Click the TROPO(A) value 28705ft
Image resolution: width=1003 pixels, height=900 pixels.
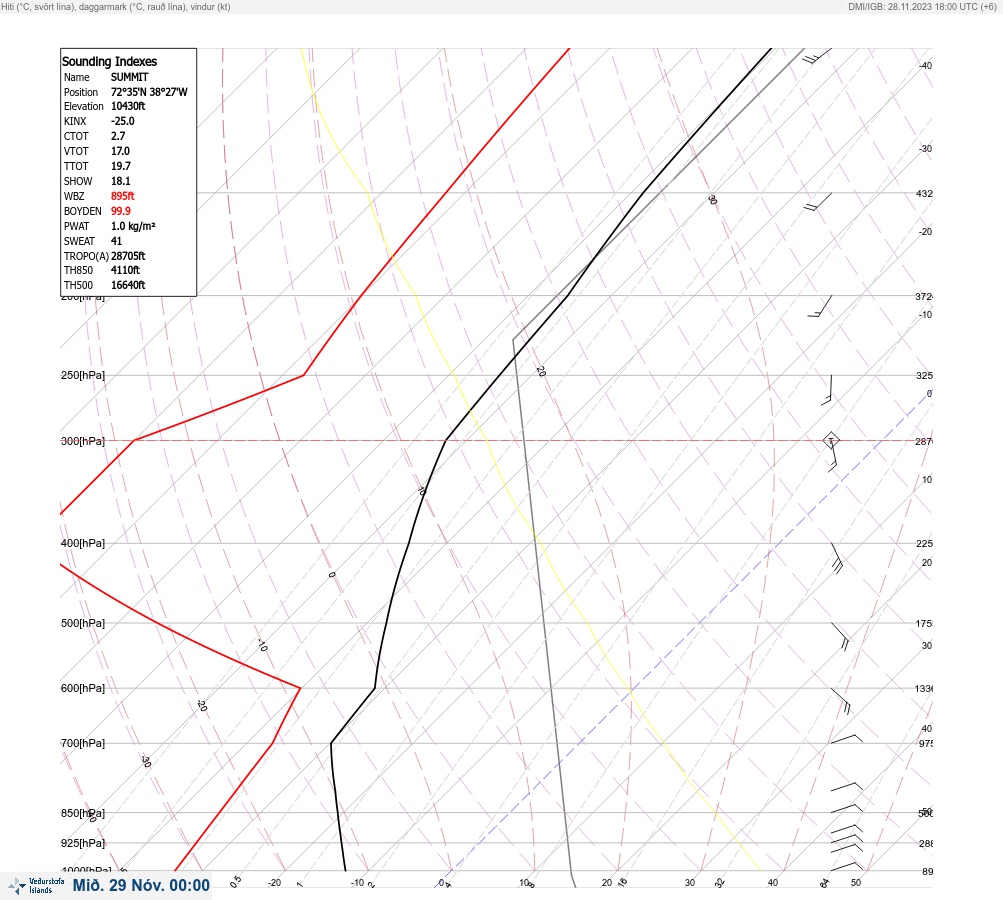pos(128,256)
